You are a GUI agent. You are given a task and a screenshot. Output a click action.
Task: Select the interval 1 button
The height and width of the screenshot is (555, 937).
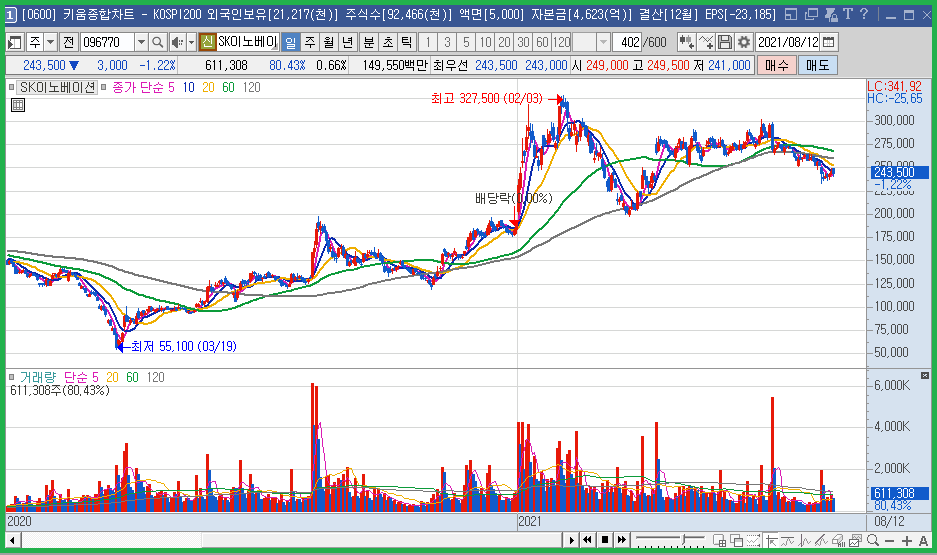(428, 42)
